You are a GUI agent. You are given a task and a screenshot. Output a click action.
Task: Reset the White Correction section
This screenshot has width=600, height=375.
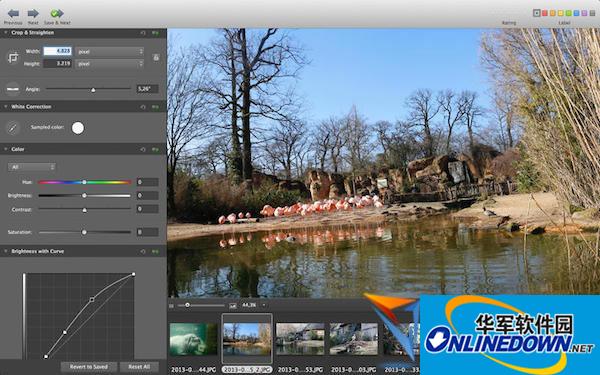143,107
